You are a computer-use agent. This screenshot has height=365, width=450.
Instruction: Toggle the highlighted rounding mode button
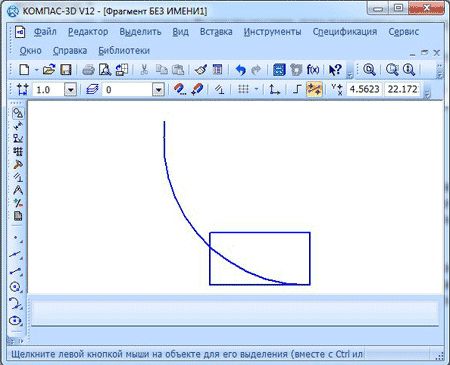[x=314, y=89]
